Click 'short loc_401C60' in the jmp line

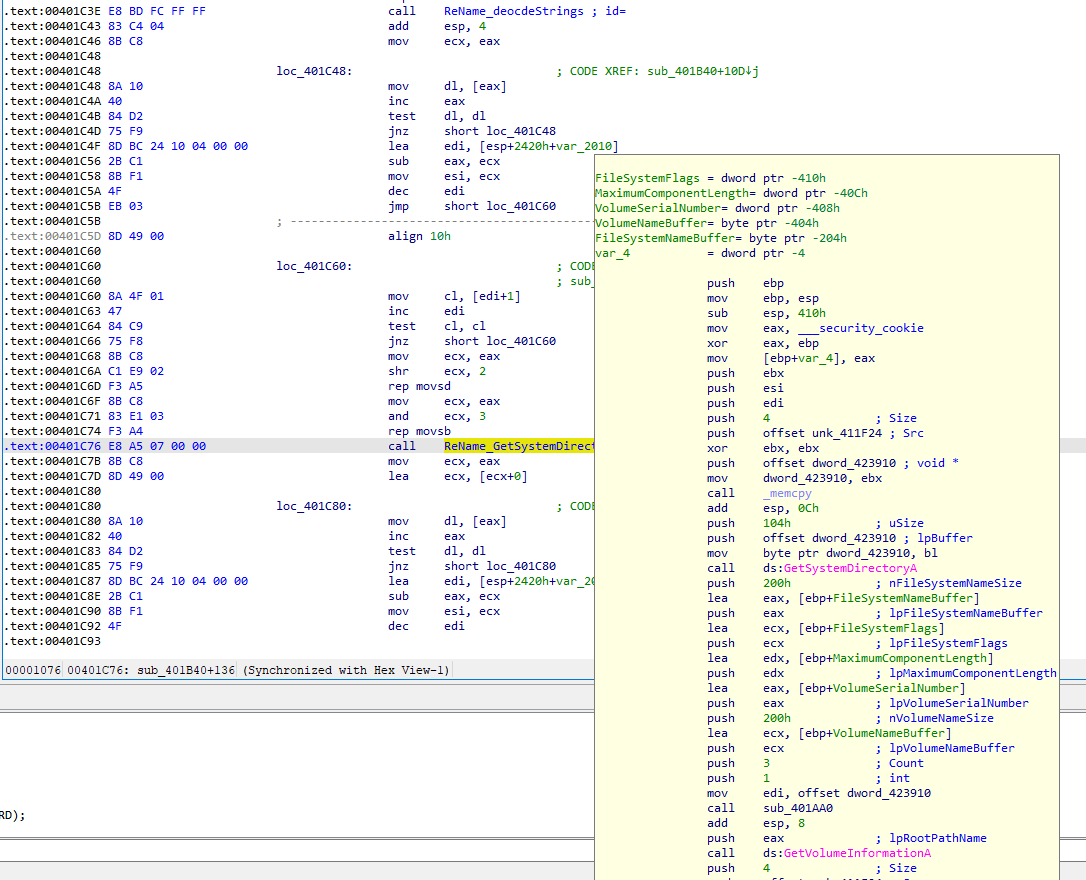499,206
